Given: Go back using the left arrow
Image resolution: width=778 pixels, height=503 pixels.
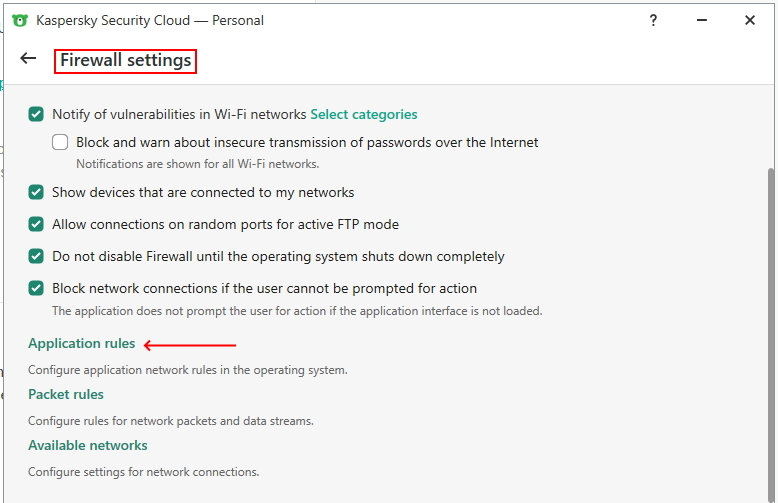Looking at the screenshot, I should click(x=28, y=59).
